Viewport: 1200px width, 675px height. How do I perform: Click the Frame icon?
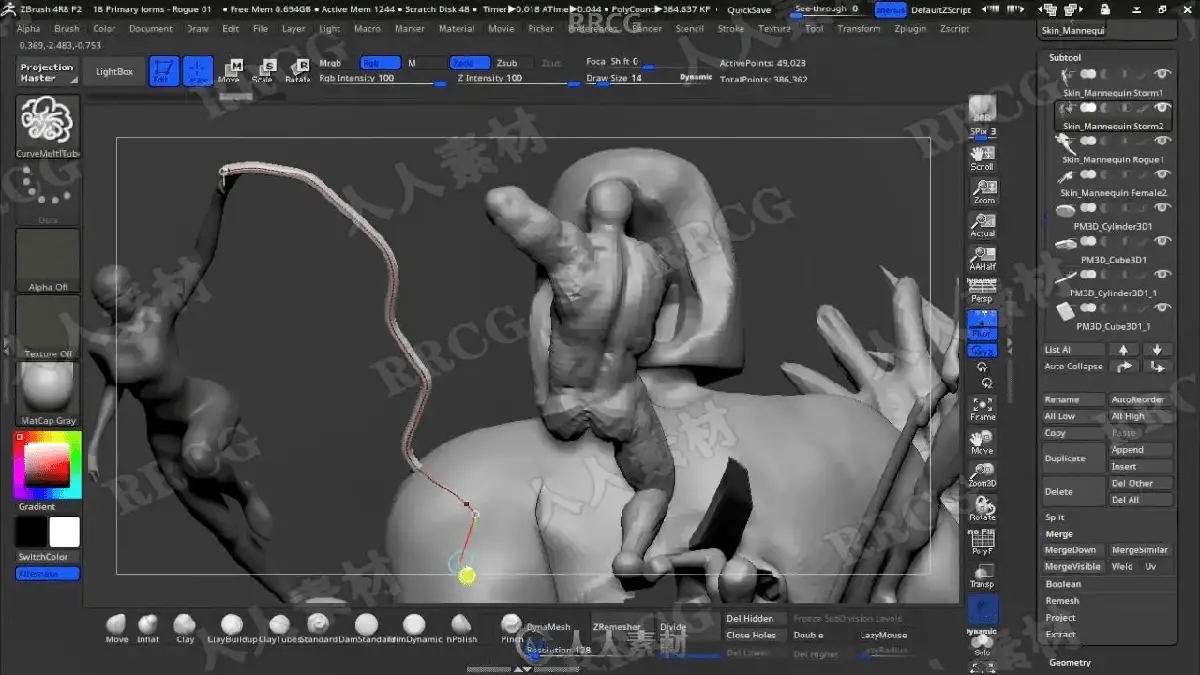(x=983, y=408)
